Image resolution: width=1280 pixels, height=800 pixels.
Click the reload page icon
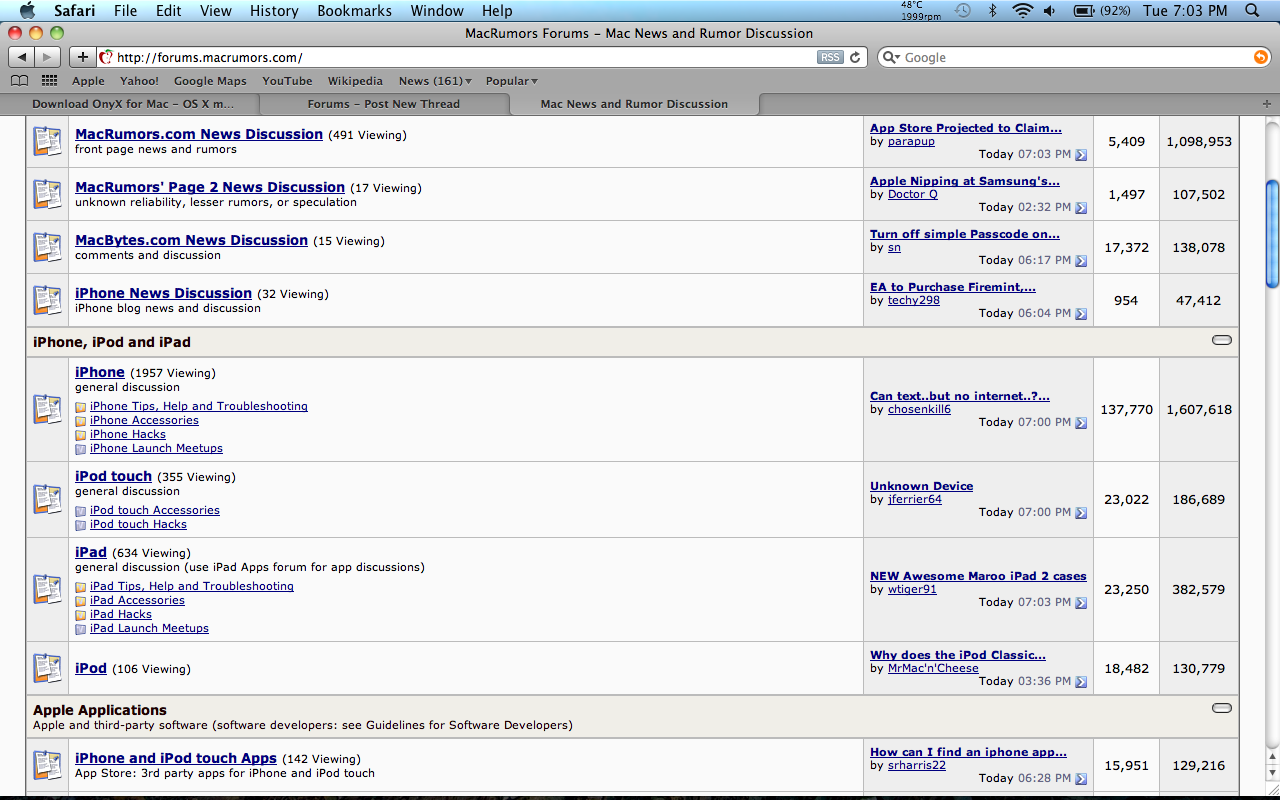[855, 57]
